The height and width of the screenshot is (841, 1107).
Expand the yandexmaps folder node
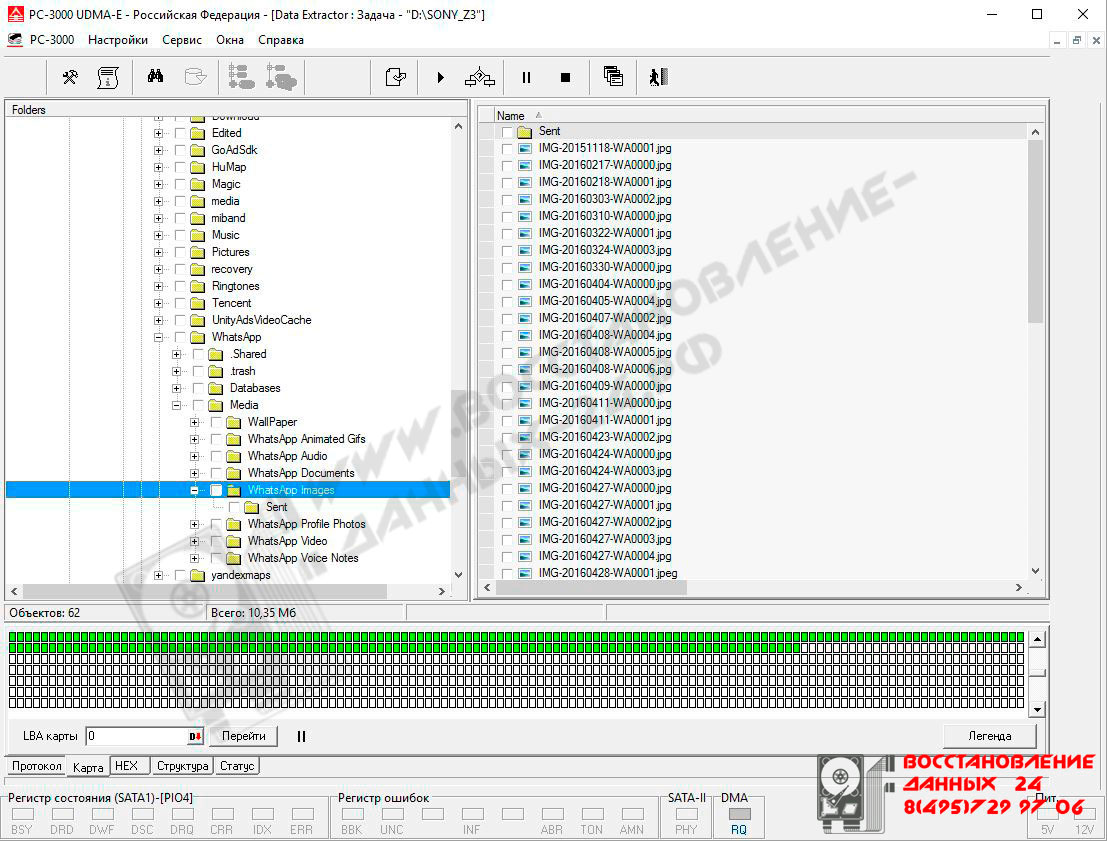pyautogui.click(x=158, y=575)
